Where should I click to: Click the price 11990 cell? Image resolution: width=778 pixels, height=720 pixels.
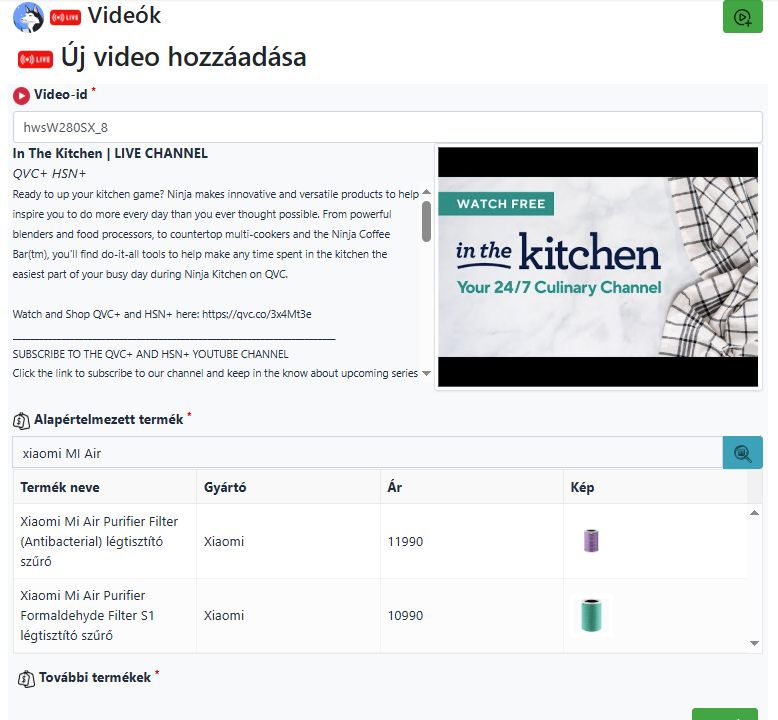click(x=472, y=541)
